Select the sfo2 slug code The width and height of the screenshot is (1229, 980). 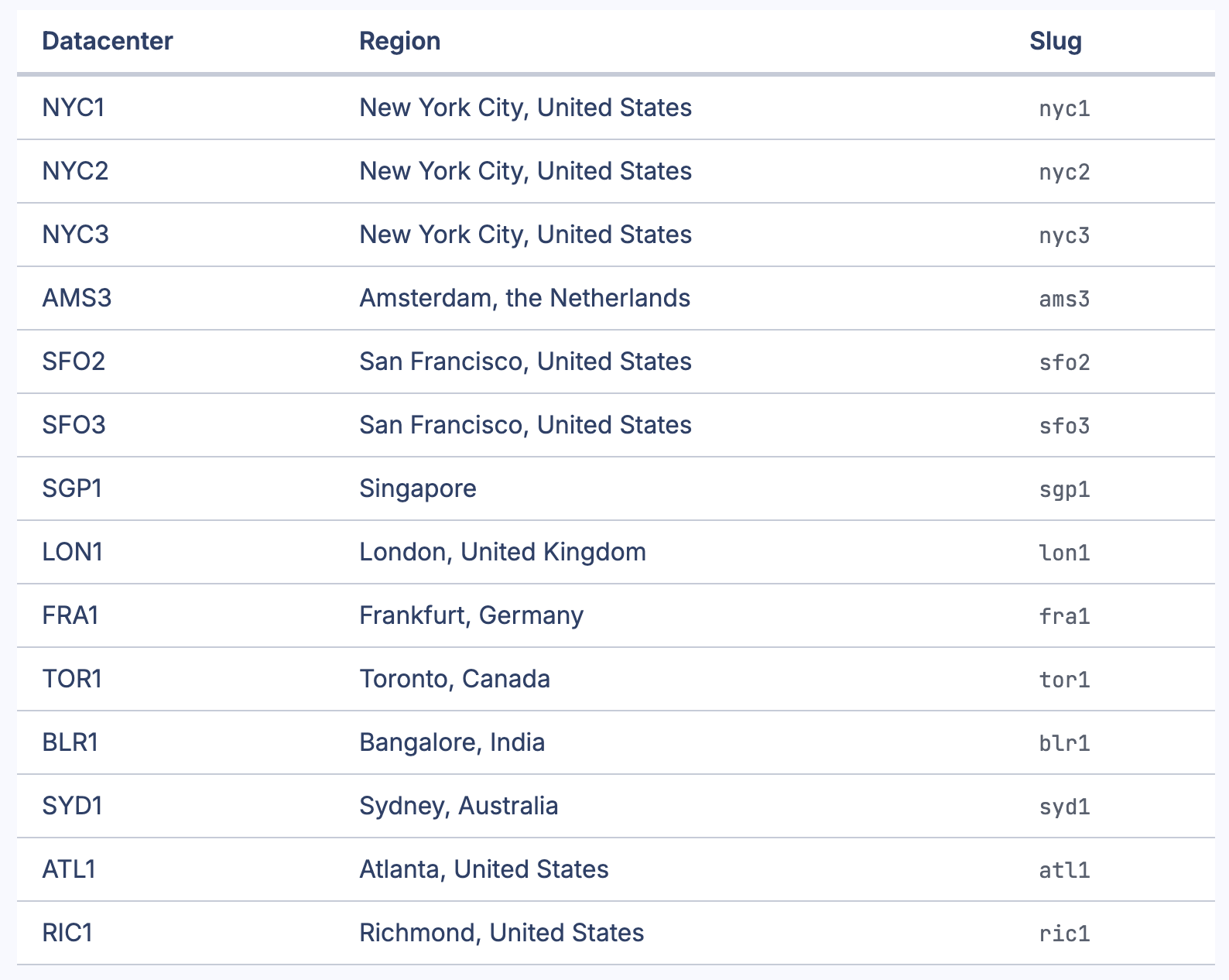point(1065,362)
